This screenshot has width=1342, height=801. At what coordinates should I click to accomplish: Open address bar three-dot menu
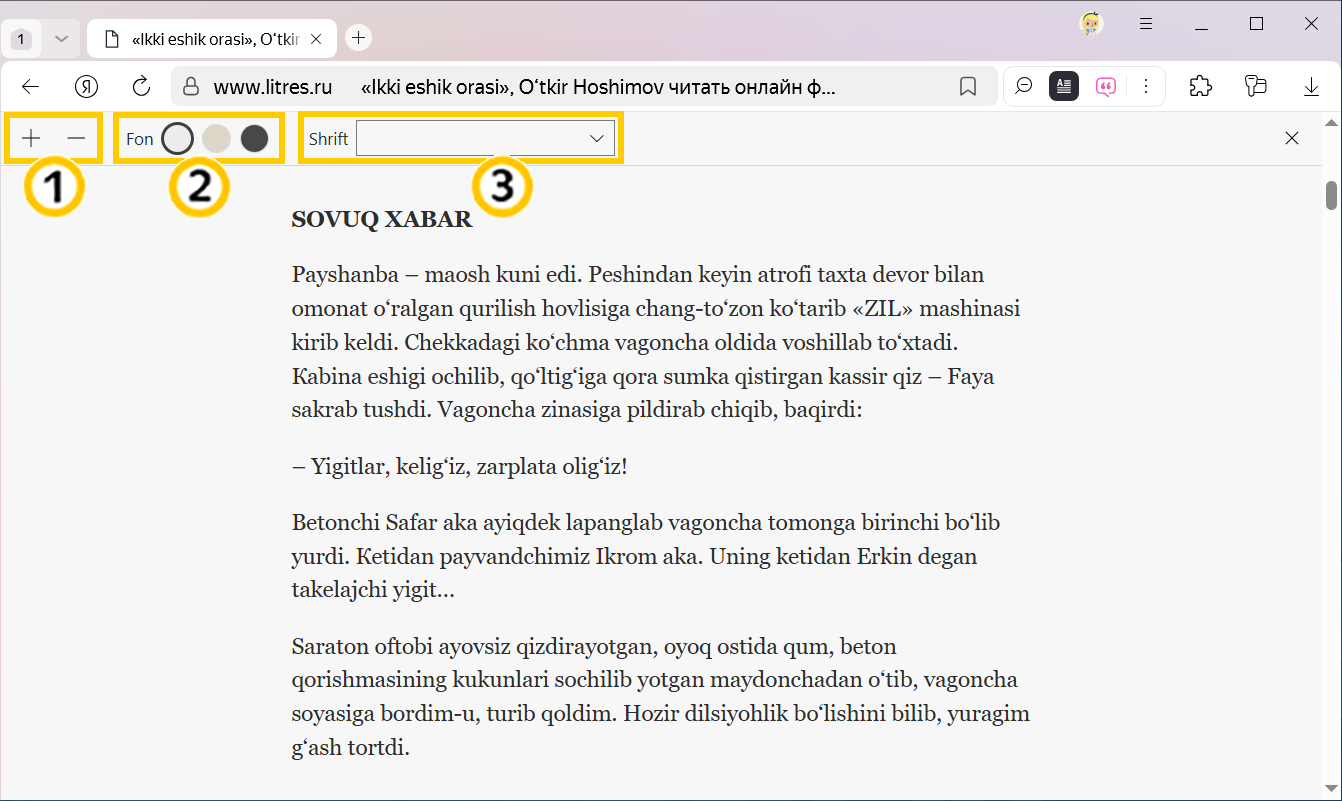1146,86
